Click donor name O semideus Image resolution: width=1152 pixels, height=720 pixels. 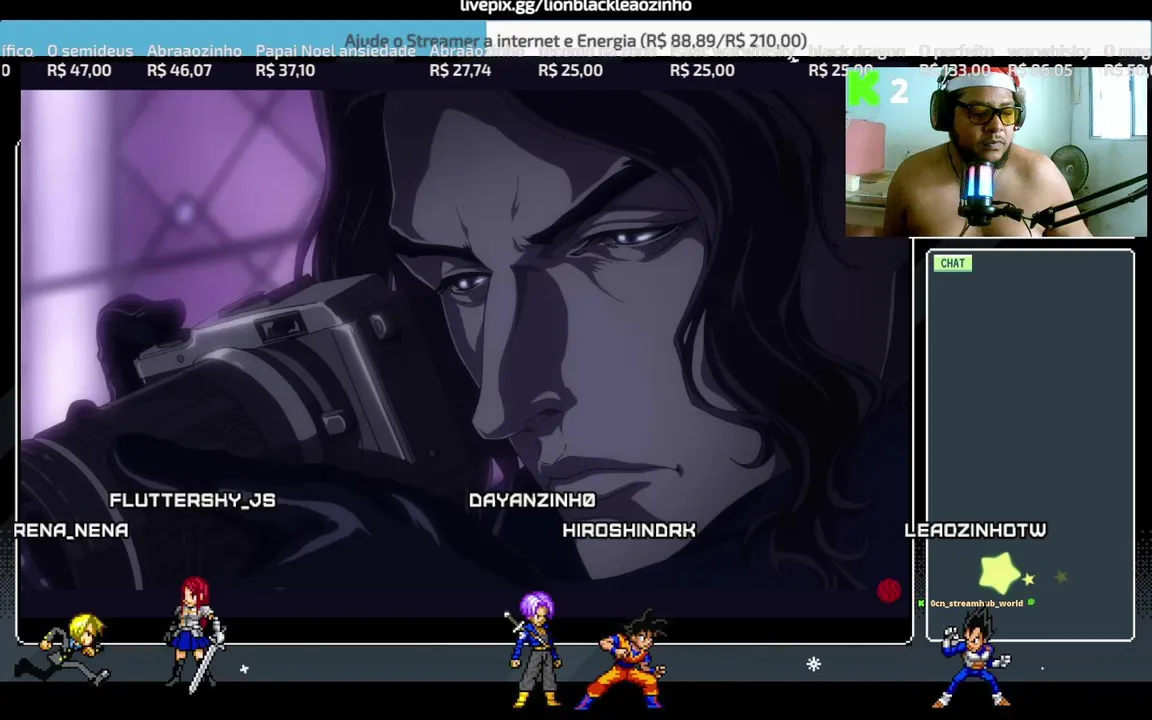coord(90,51)
